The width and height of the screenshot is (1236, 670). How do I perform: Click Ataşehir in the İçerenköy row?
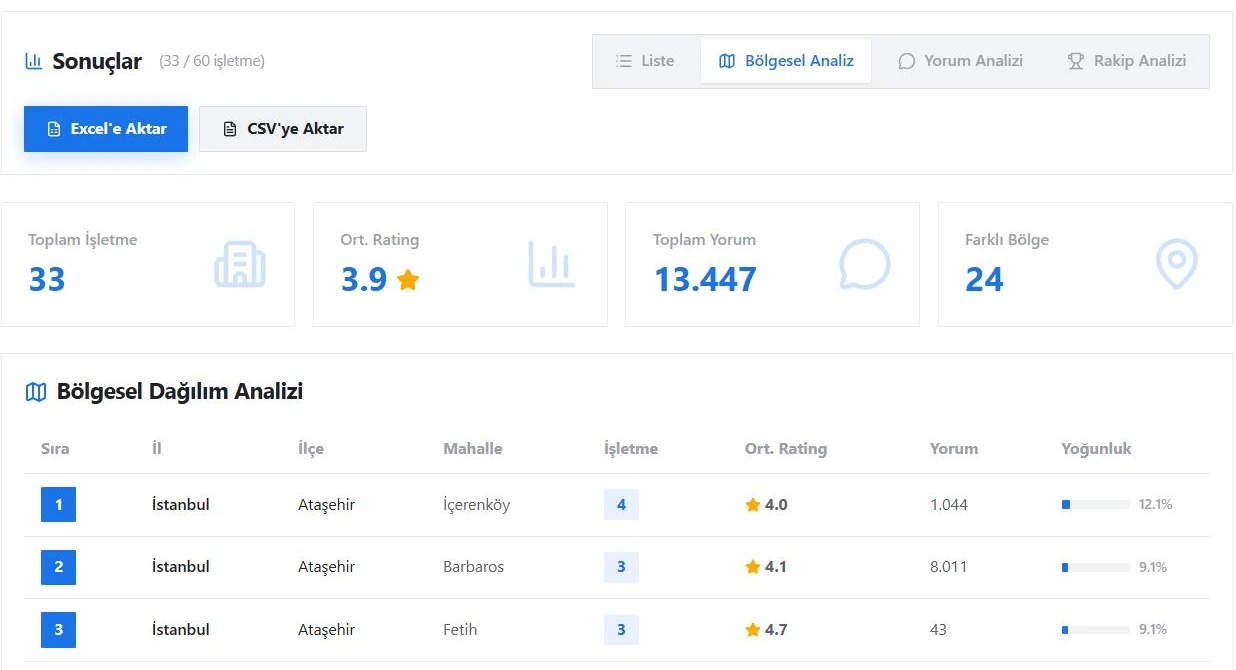coord(326,505)
